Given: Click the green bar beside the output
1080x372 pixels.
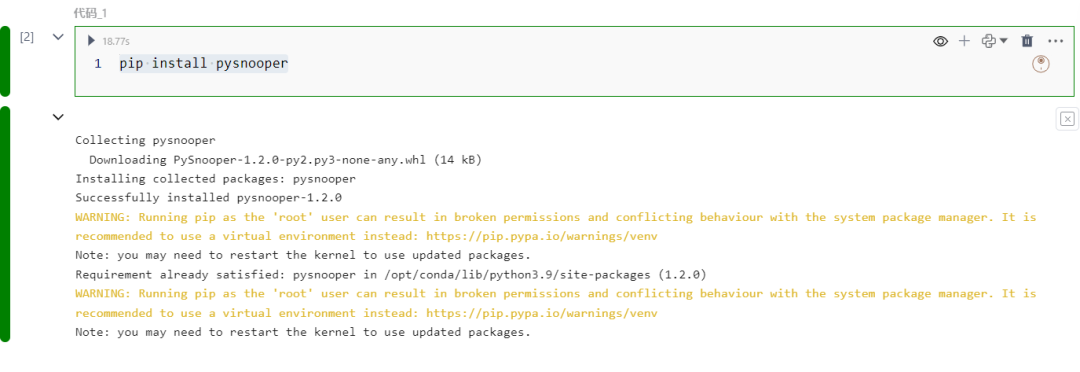Looking at the screenshot, I should [5, 224].
